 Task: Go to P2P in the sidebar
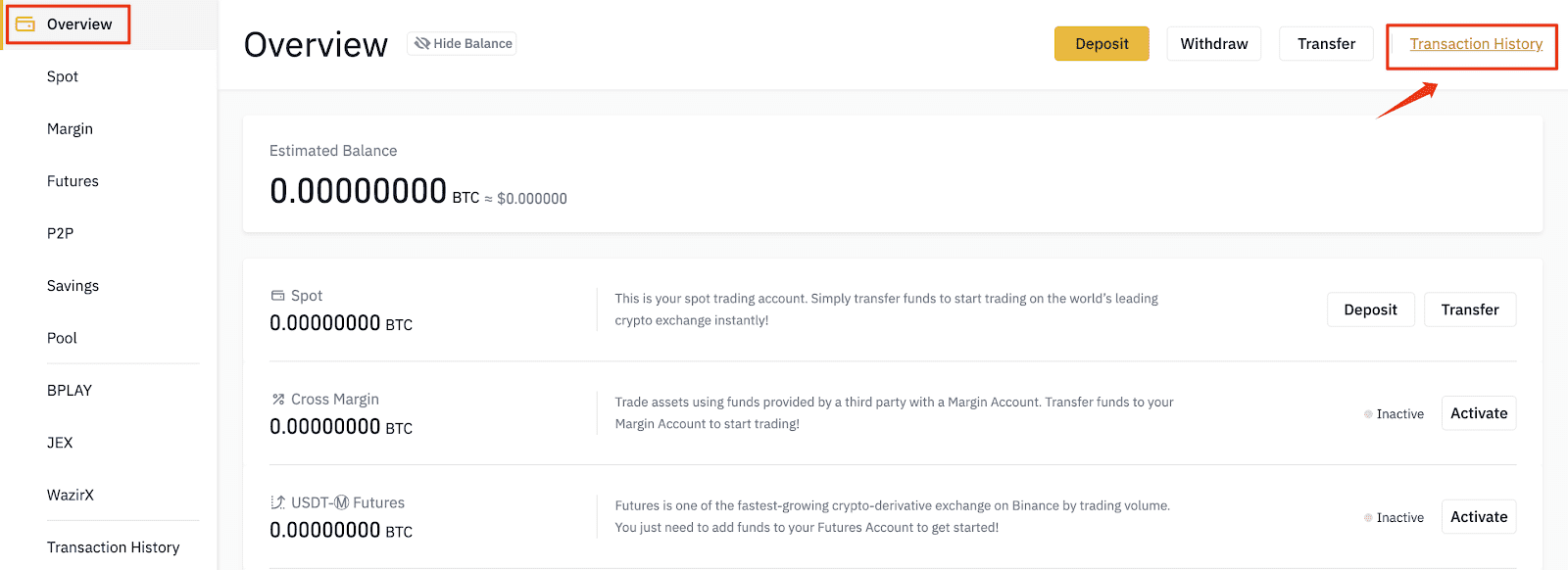(61, 233)
